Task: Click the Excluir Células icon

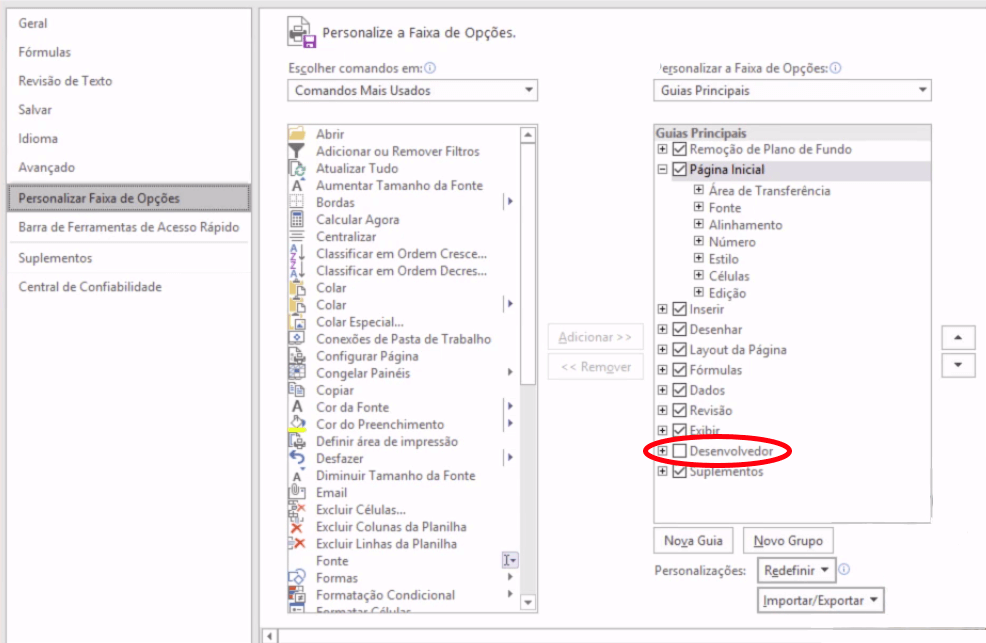Action: (x=297, y=509)
